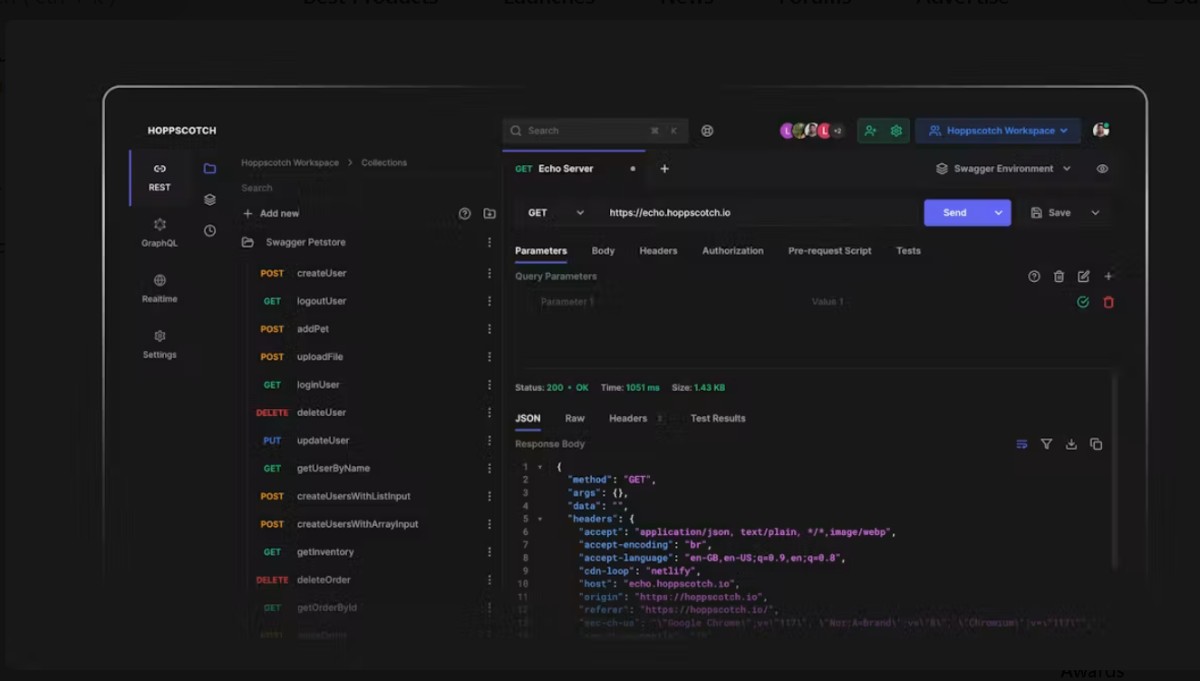
Task: Add a new query parameter
Action: tap(1108, 277)
